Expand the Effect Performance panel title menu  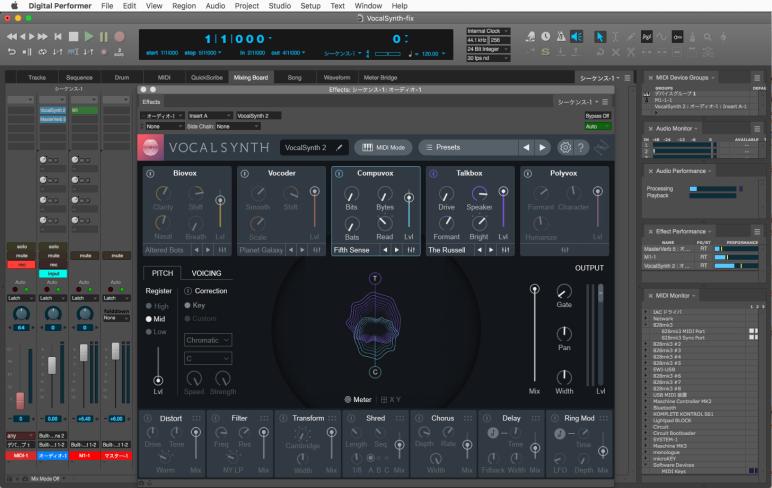pyautogui.click(x=683, y=231)
